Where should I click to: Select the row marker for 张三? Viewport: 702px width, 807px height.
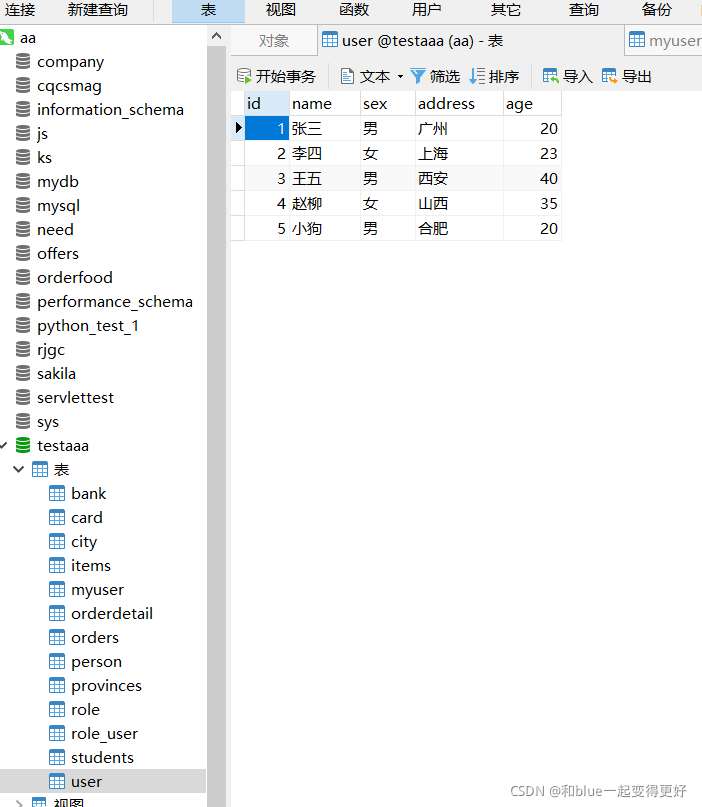tap(238, 128)
